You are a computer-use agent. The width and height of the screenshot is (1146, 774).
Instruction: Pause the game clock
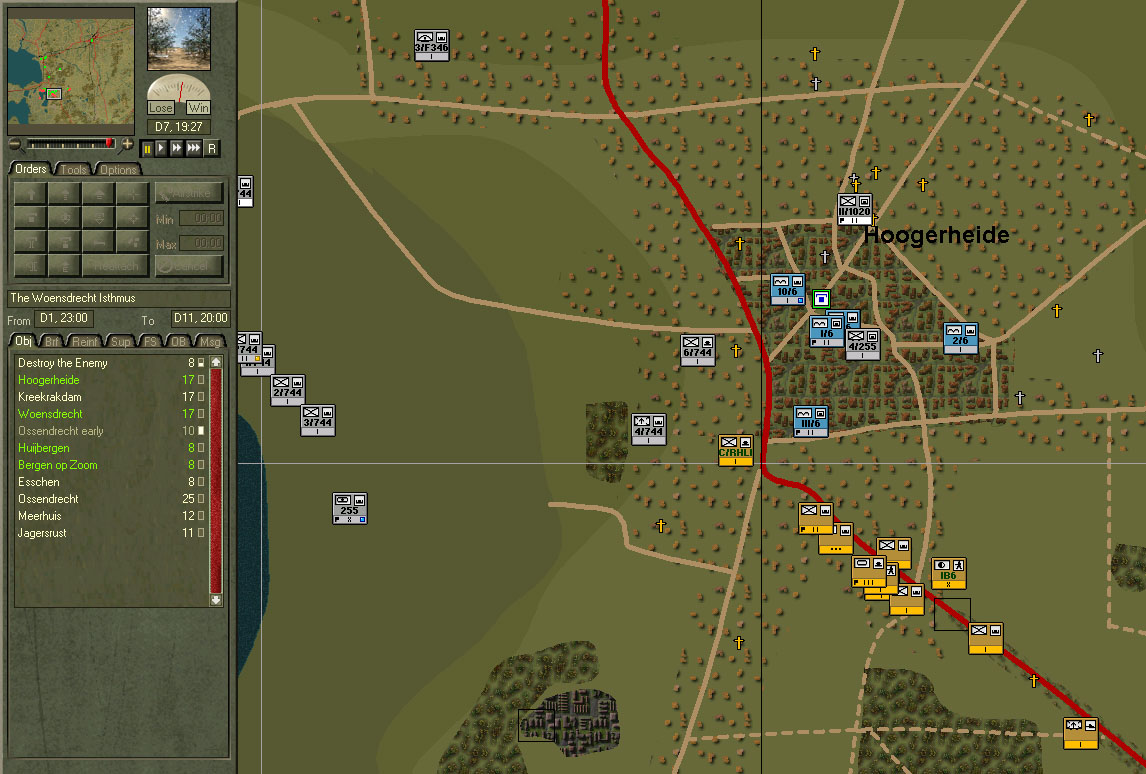click(147, 148)
